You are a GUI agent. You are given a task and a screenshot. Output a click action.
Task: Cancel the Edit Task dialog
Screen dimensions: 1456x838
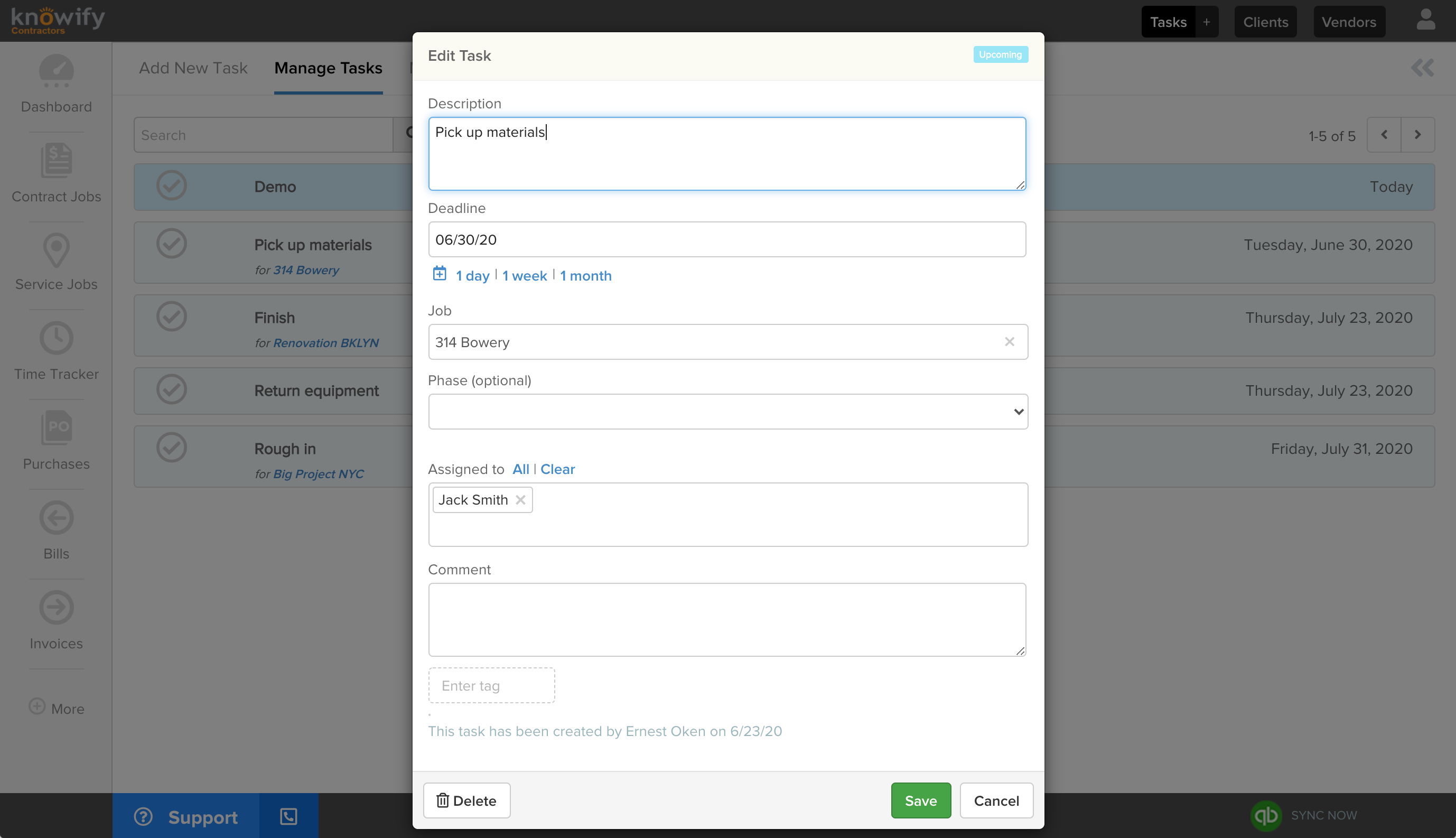pyautogui.click(x=996, y=800)
